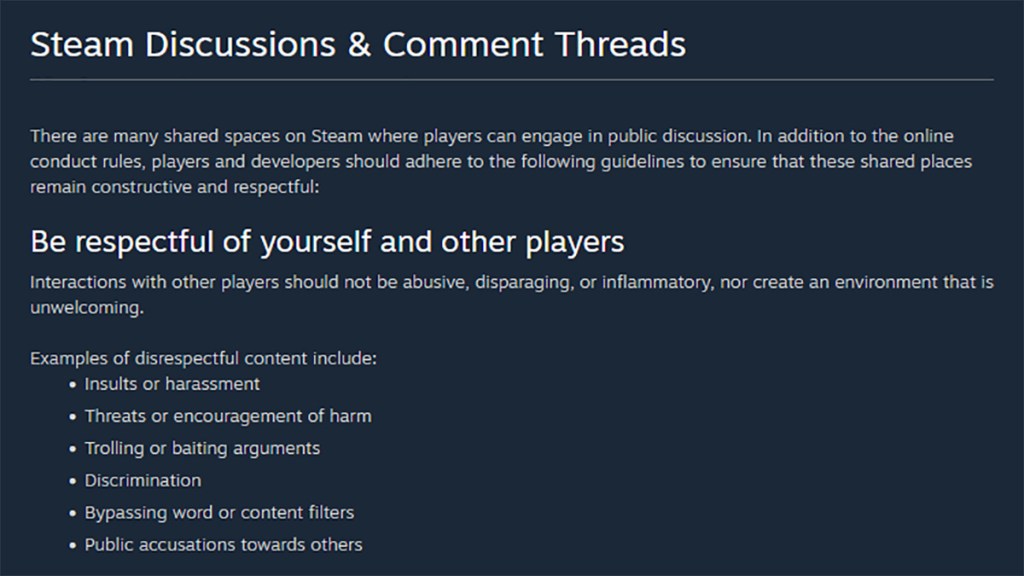Click the bullet before Public accusations towards others
1024x576 pixels.
[73, 546]
